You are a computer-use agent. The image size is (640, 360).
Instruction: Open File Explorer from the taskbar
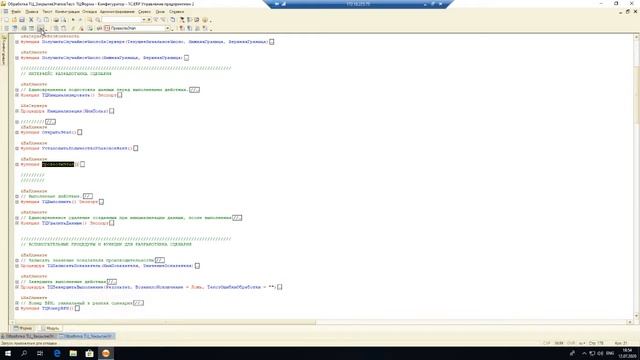point(73,353)
